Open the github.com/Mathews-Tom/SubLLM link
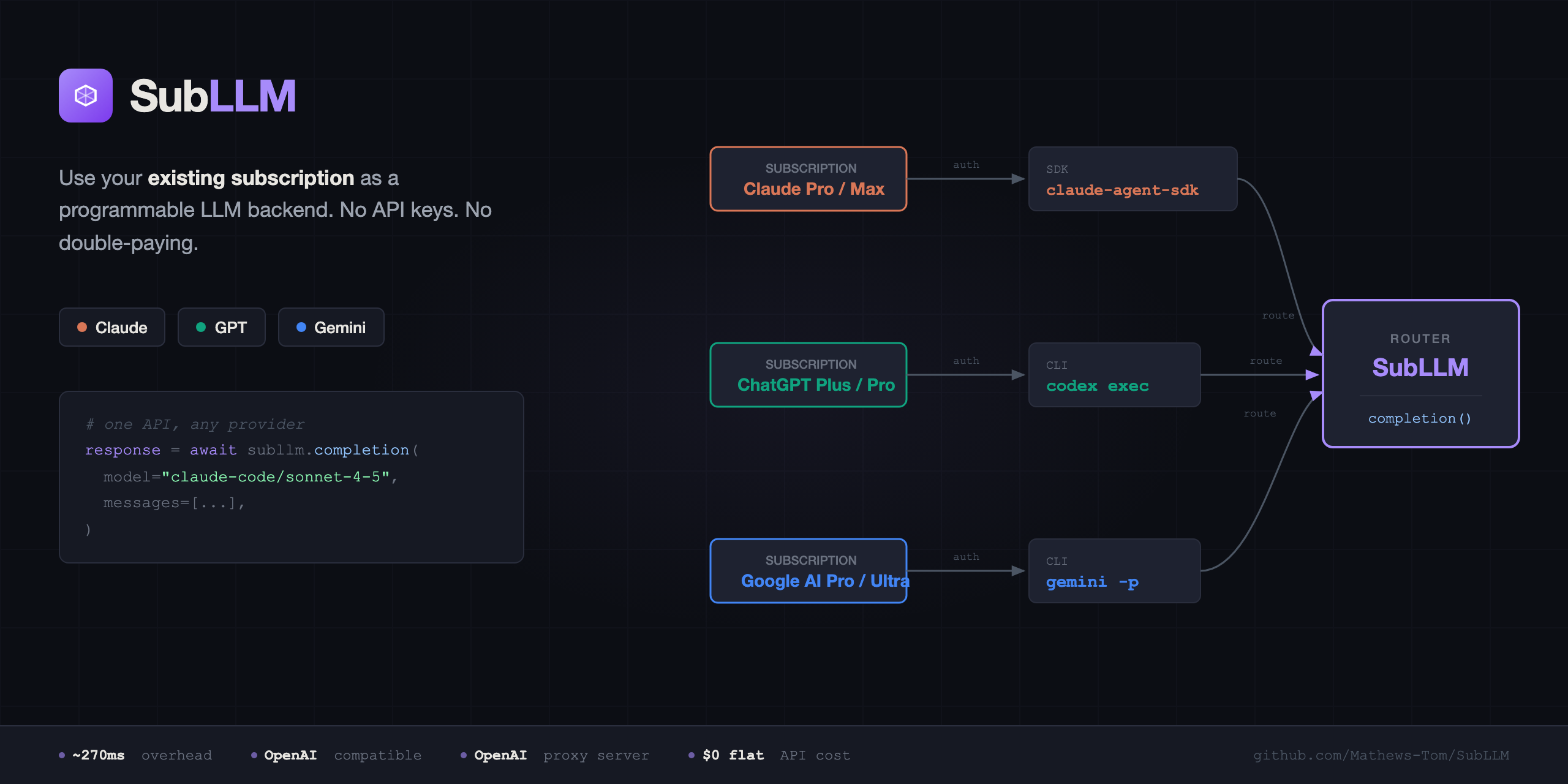 click(1381, 755)
